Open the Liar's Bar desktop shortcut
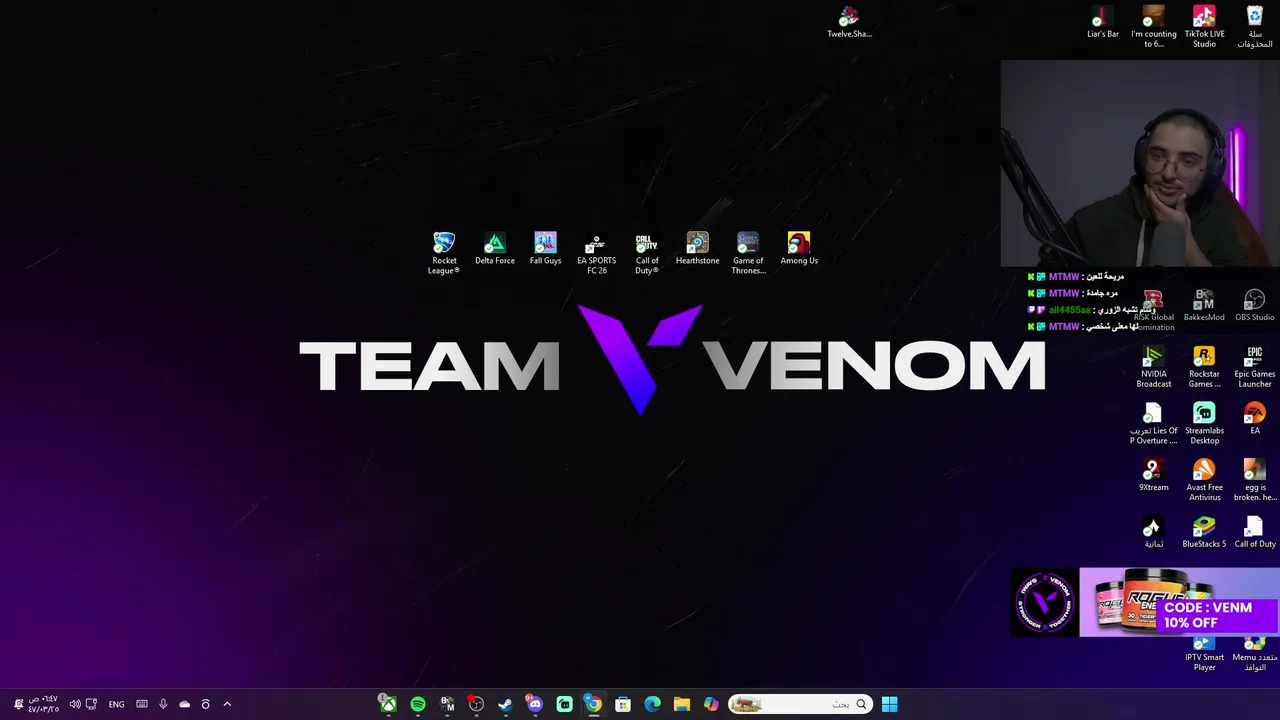This screenshot has width=1280, height=720. (1103, 22)
